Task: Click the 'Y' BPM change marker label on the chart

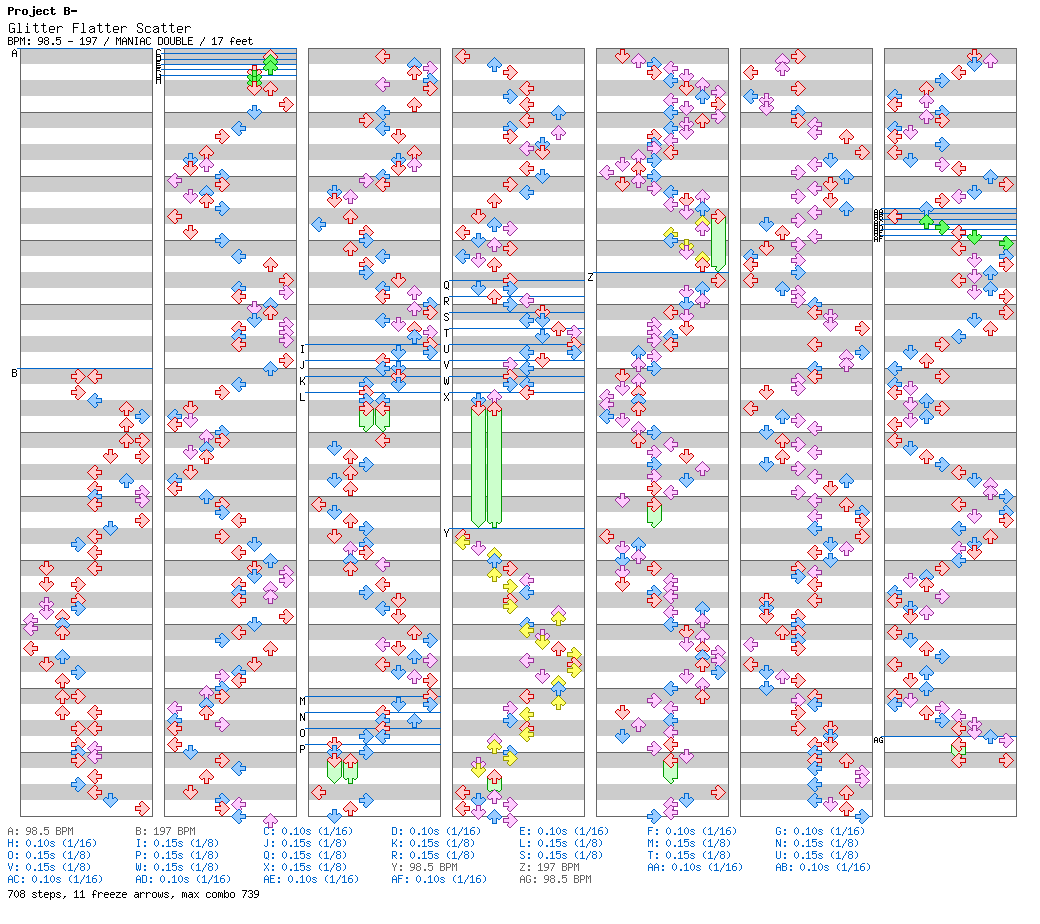Action: [x=446, y=533]
